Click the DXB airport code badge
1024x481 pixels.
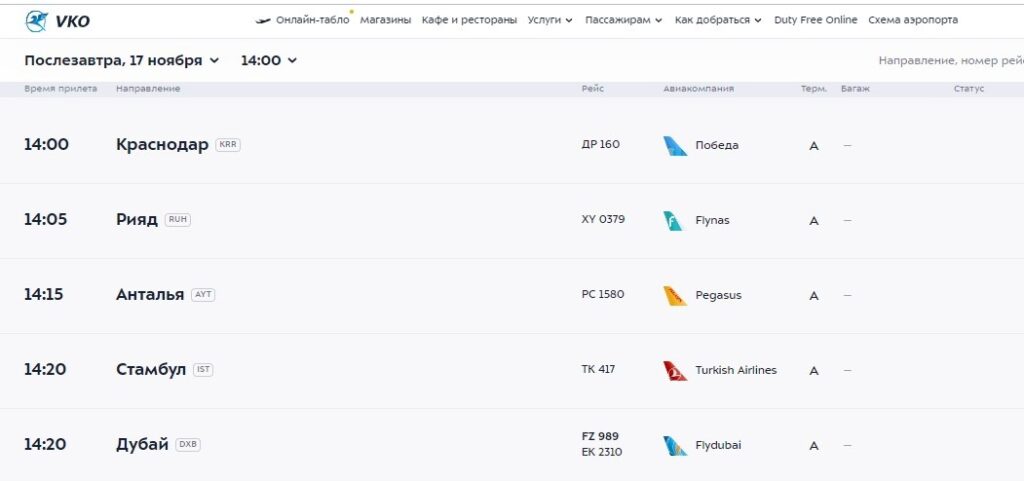click(x=188, y=445)
